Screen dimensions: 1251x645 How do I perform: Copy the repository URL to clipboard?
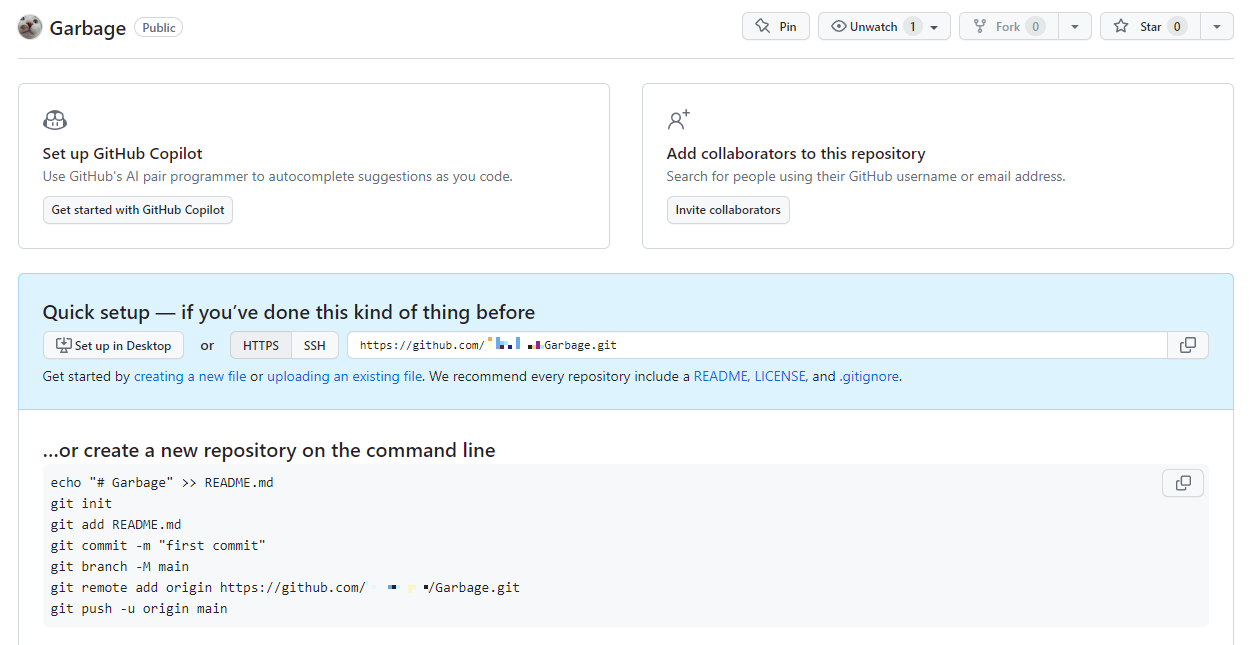[x=1188, y=345]
